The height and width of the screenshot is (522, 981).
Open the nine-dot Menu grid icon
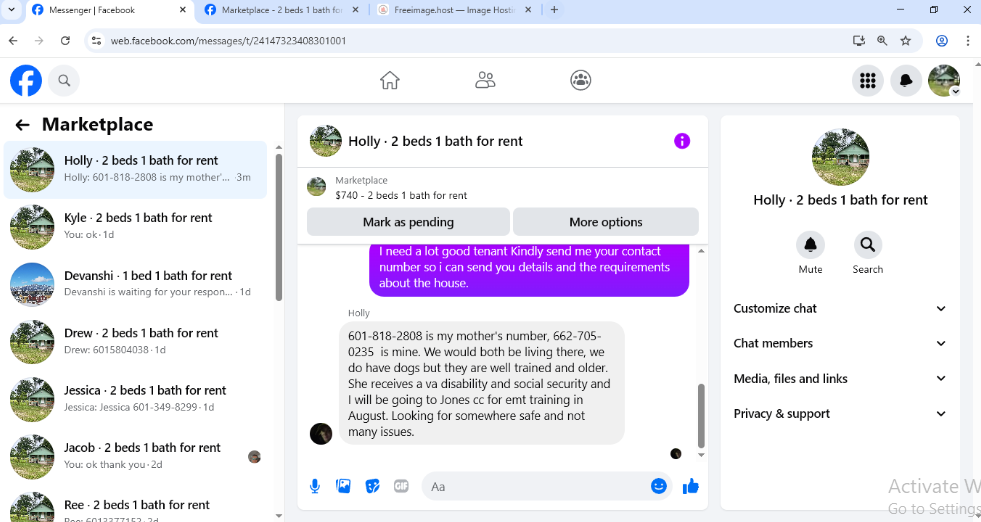pyautogui.click(x=867, y=80)
